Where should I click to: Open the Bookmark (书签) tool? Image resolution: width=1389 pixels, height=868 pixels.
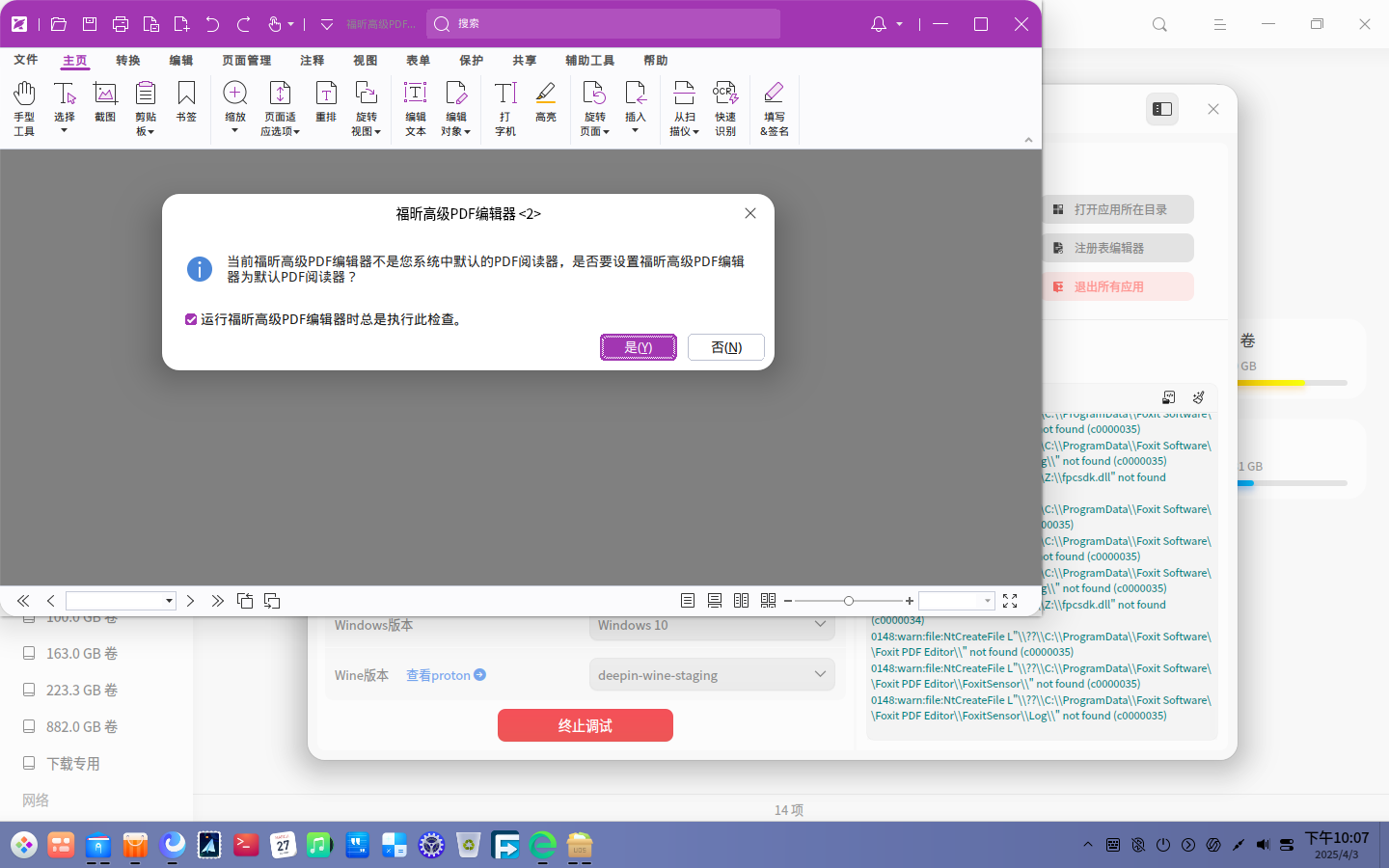tap(186, 102)
